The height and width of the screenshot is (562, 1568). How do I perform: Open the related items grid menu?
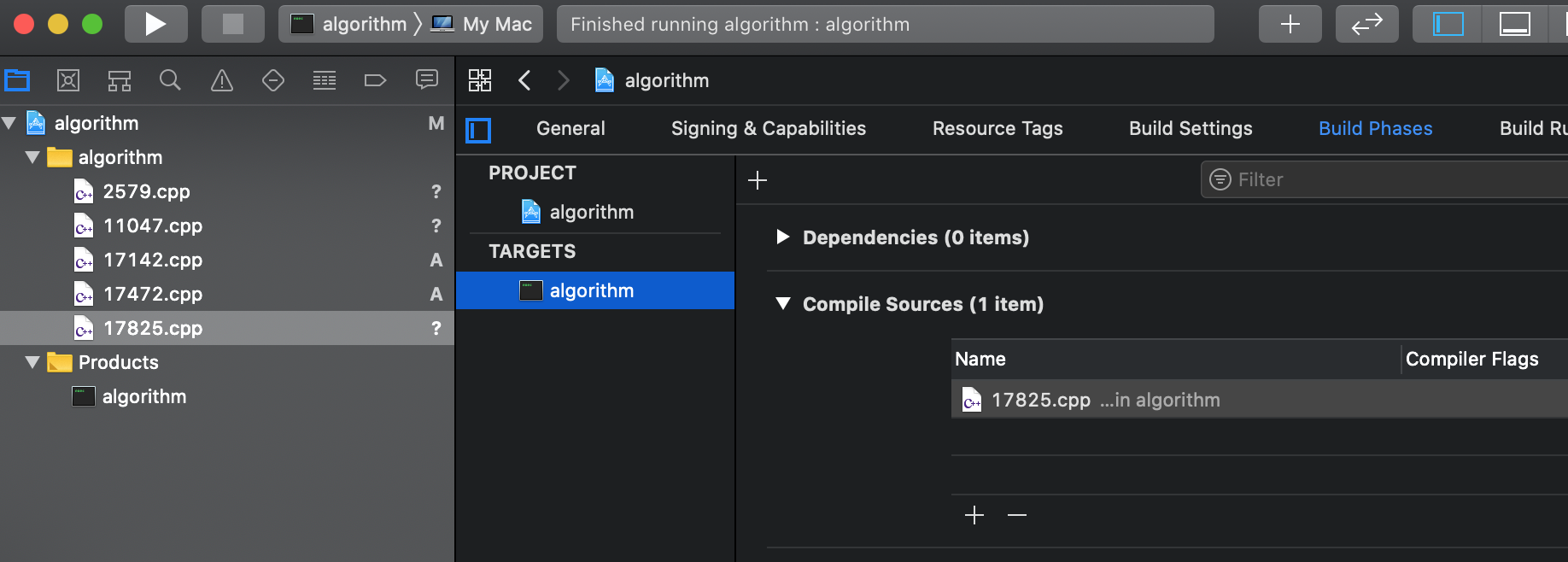[x=480, y=80]
